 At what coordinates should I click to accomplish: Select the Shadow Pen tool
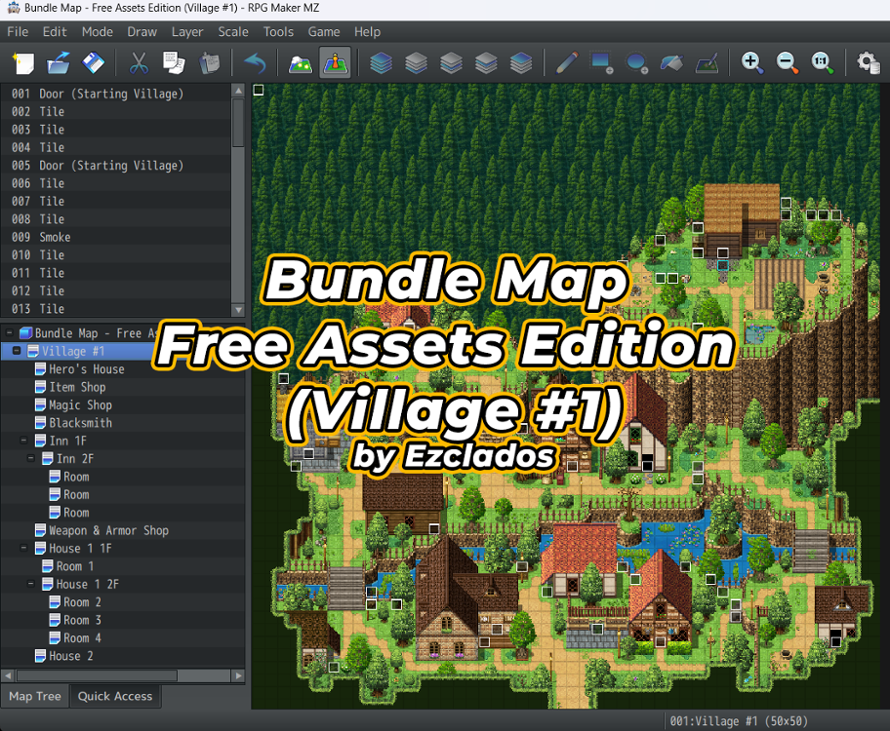pos(706,62)
